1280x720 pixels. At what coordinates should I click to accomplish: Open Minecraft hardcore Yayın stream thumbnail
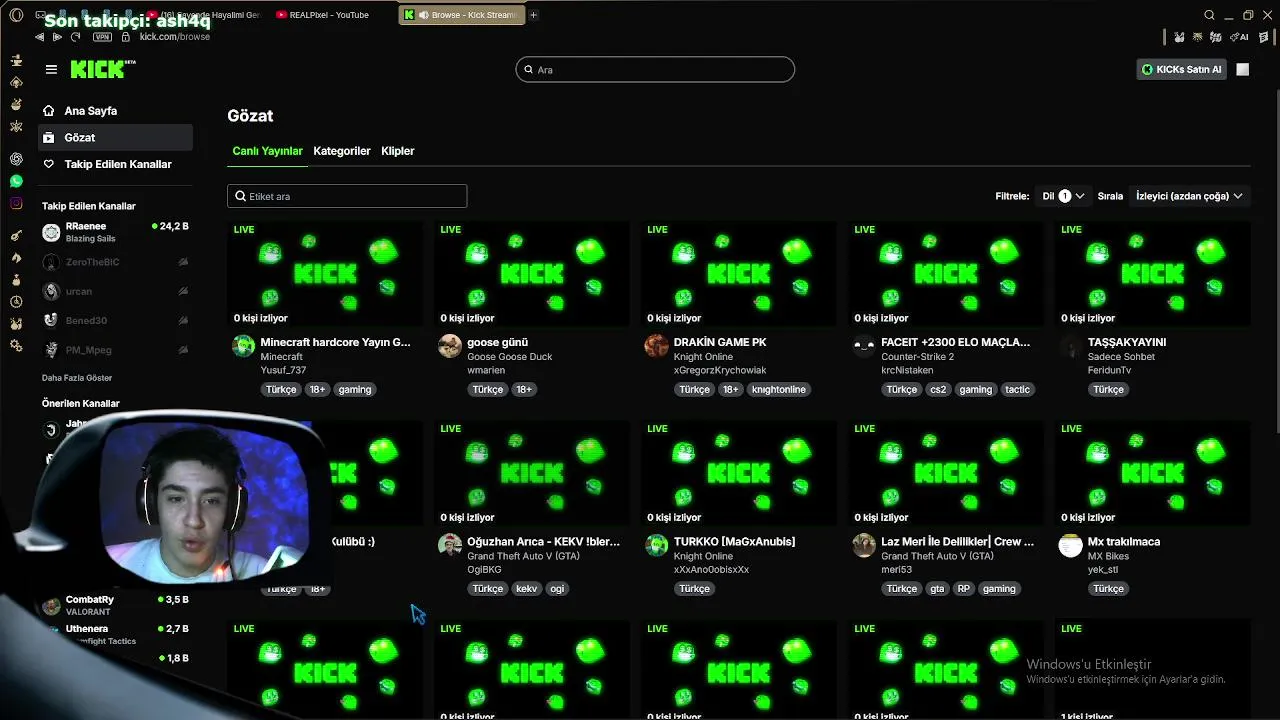[324, 273]
